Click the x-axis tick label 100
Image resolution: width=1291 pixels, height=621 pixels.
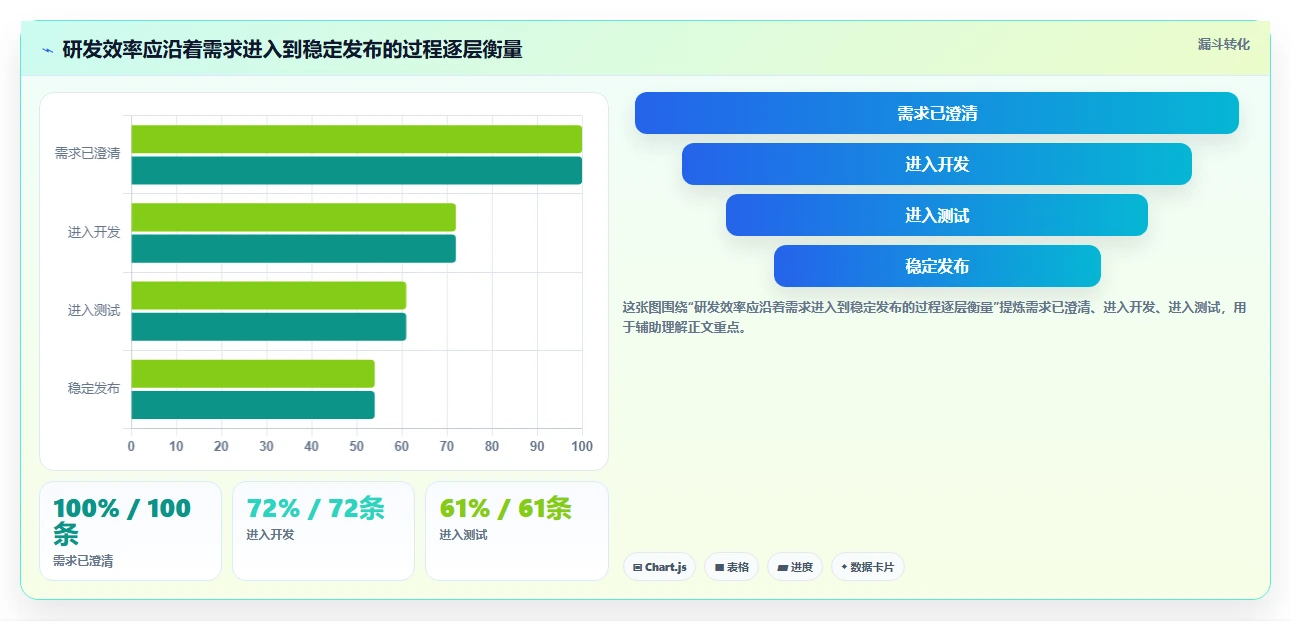pos(582,446)
